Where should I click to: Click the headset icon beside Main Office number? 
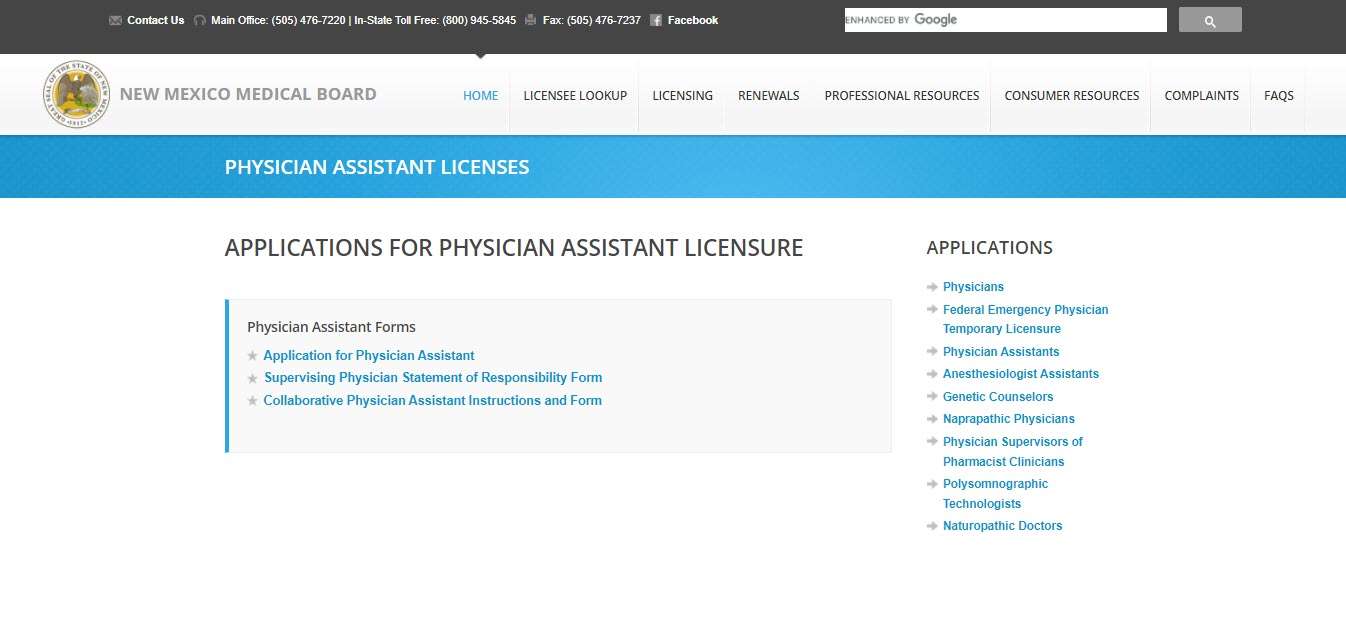199,19
